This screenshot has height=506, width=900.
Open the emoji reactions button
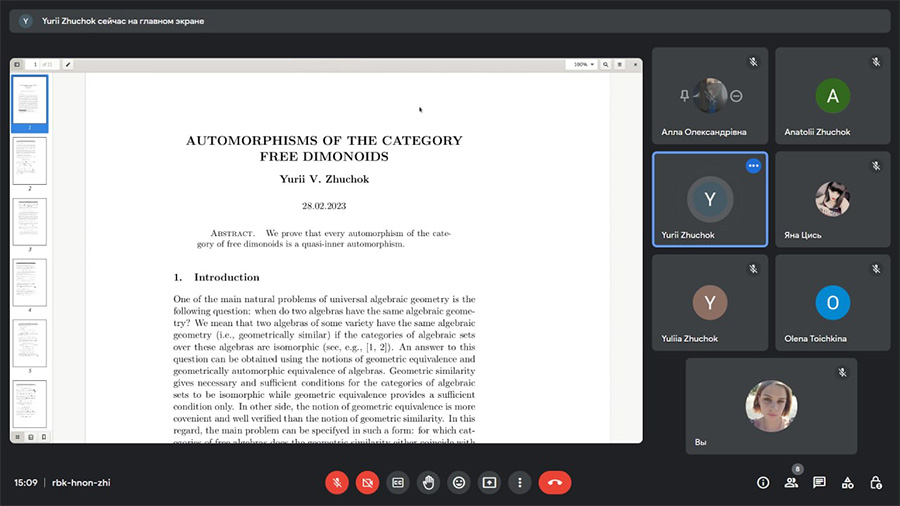tap(459, 482)
